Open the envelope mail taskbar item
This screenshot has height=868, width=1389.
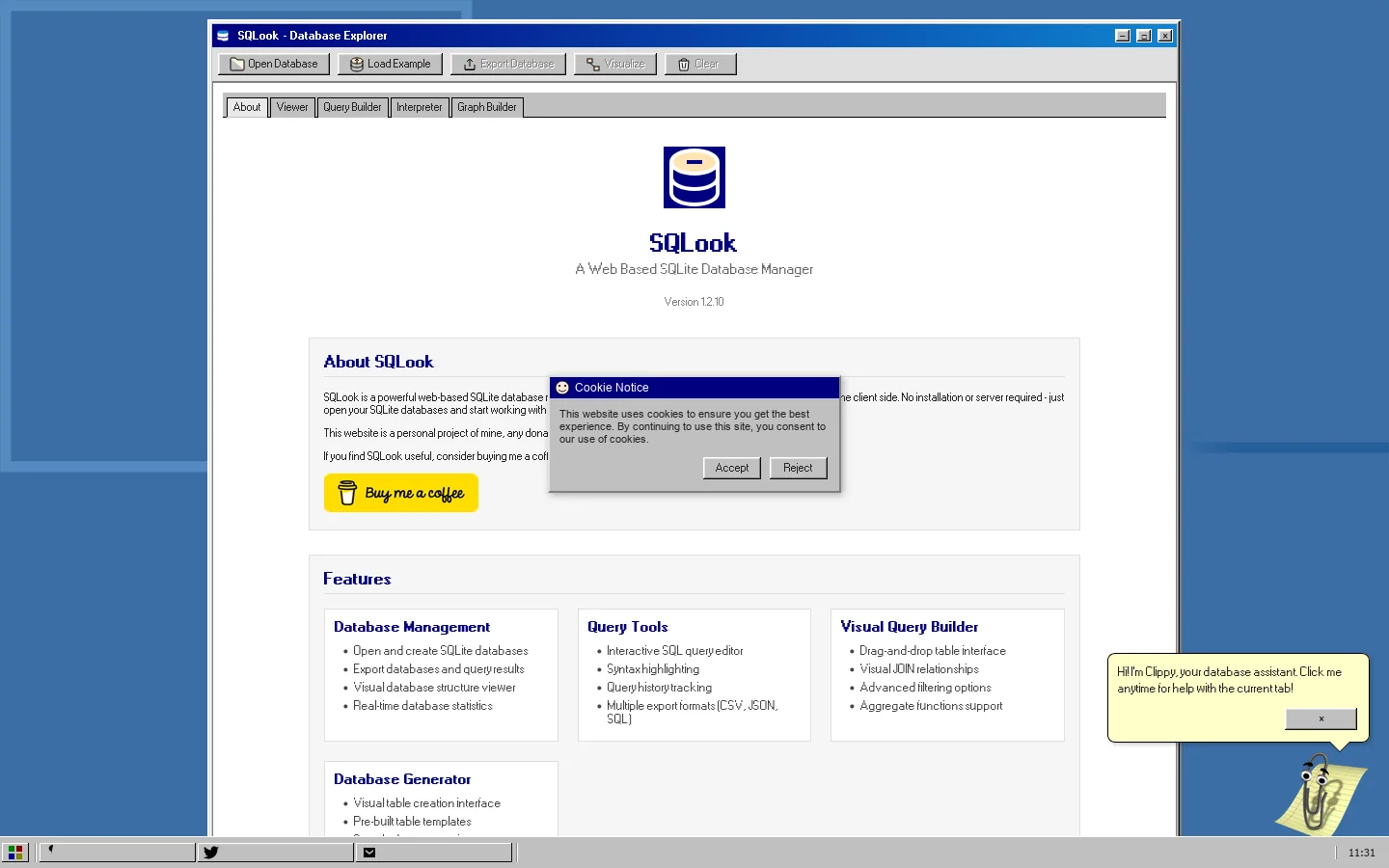tap(434, 853)
